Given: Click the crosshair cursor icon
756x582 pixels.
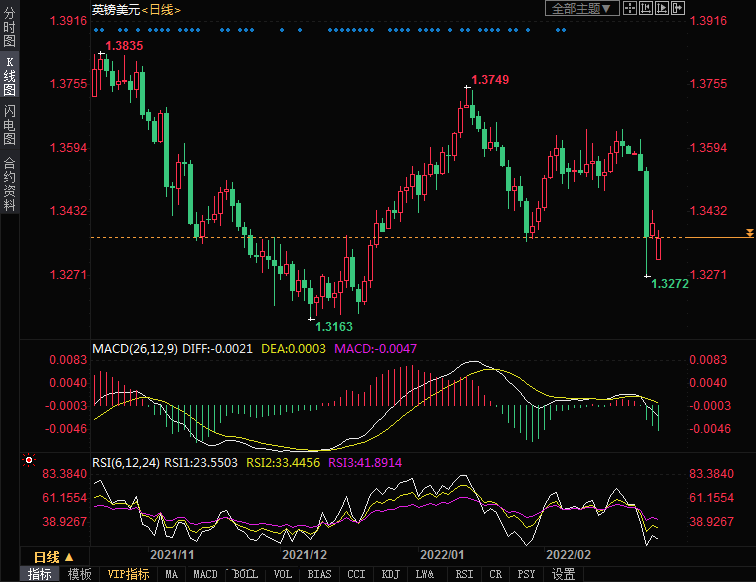Looking at the screenshot, I should click(x=629, y=8).
